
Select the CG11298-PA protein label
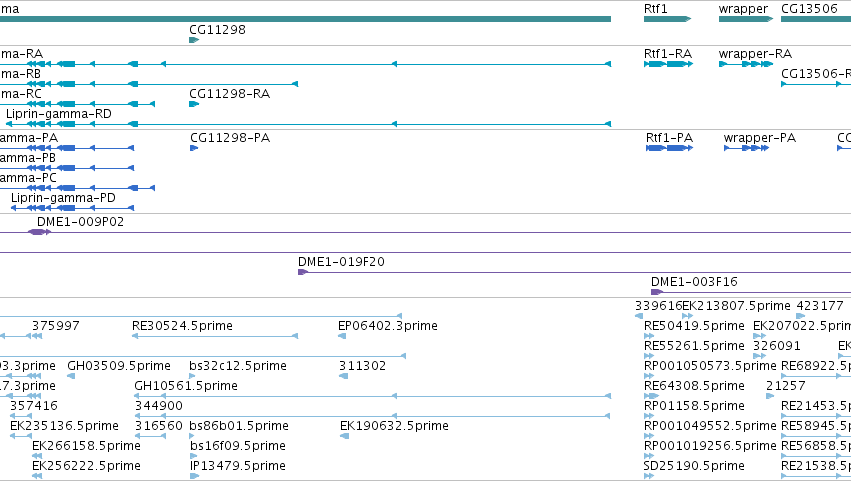point(230,137)
